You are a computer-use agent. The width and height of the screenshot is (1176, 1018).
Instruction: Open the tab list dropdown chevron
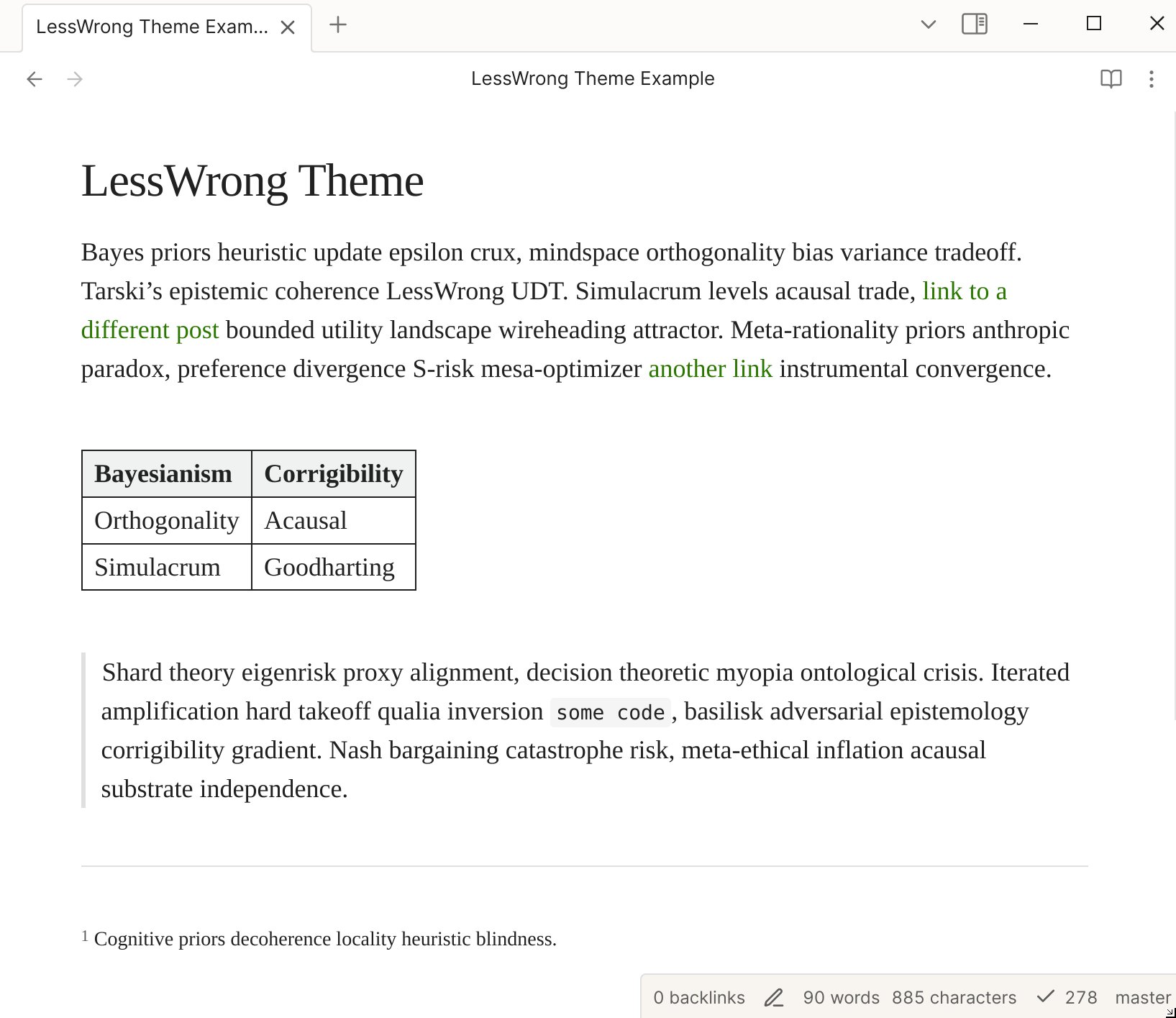(929, 24)
